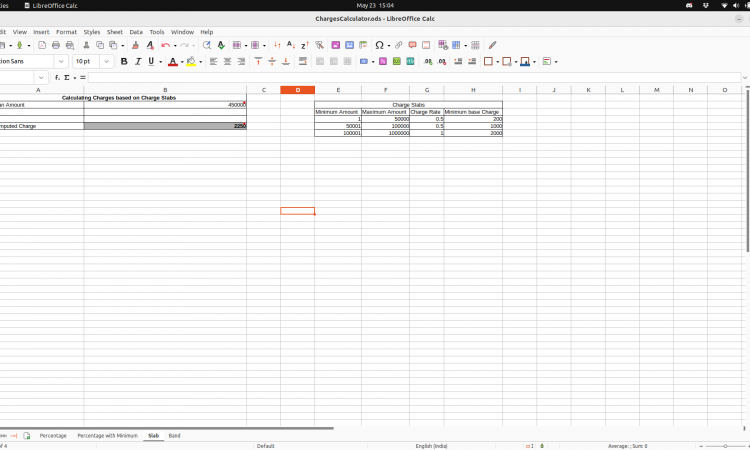Select column header H
Screen dimensions: 750x450
click(473, 90)
